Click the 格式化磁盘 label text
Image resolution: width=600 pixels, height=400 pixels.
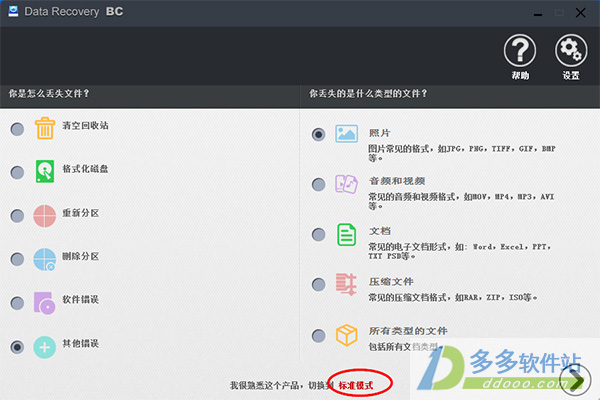pyautogui.click(x=85, y=169)
